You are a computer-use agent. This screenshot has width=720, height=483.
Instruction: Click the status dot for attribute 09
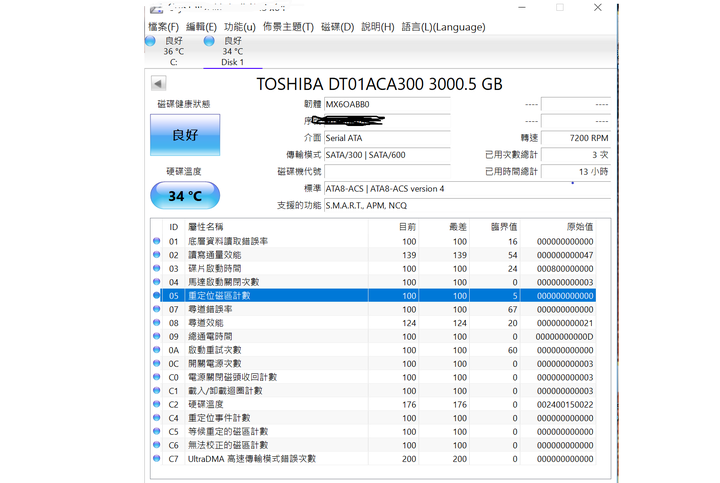[x=157, y=336]
